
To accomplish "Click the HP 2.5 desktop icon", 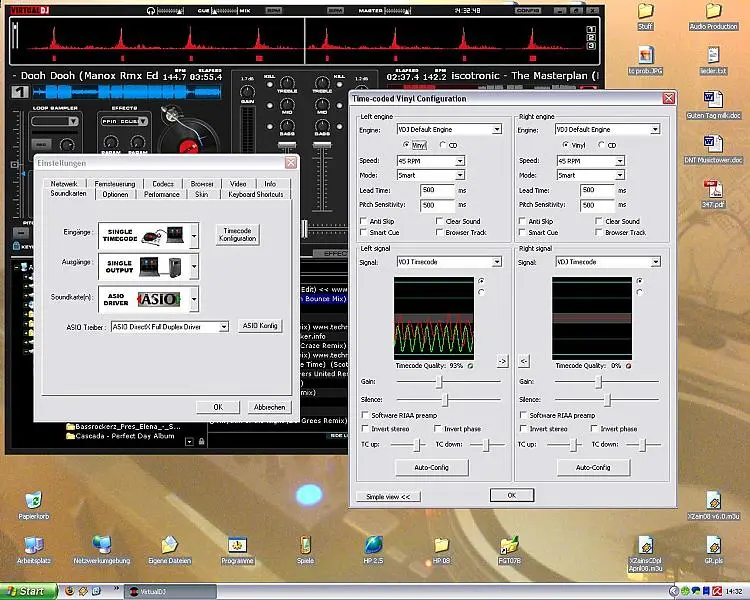I will coord(373,545).
